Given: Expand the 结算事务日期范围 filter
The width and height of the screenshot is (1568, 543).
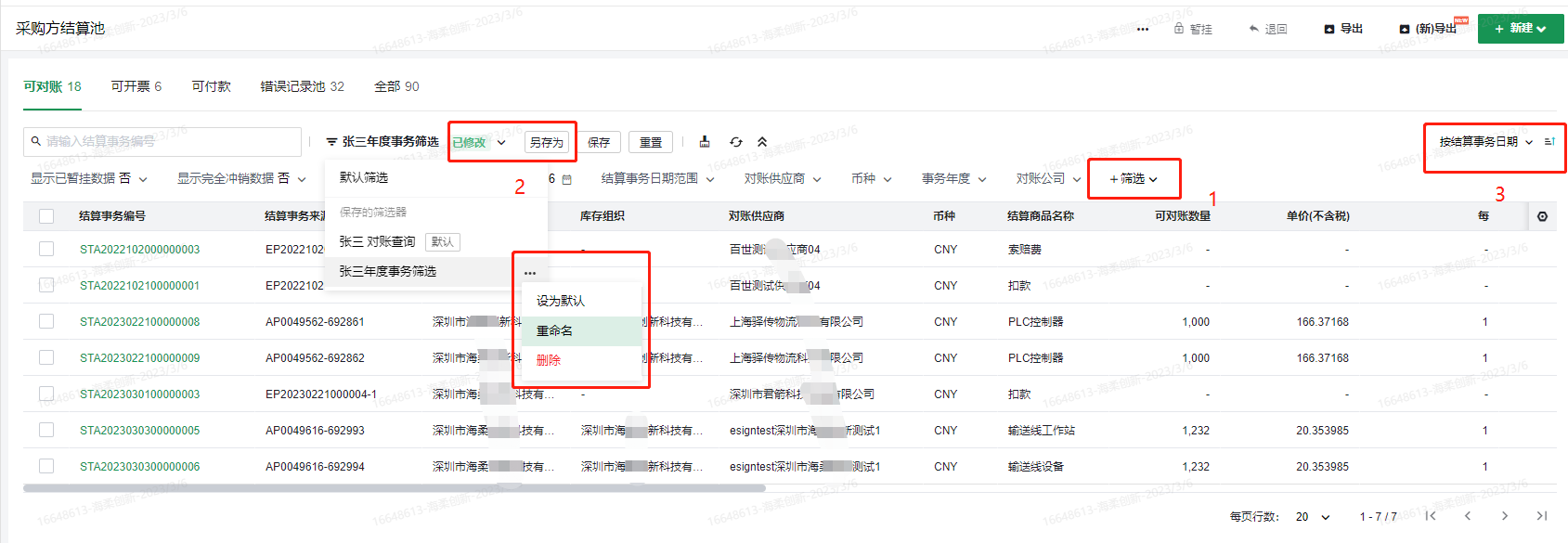Looking at the screenshot, I should pyautogui.click(x=658, y=178).
